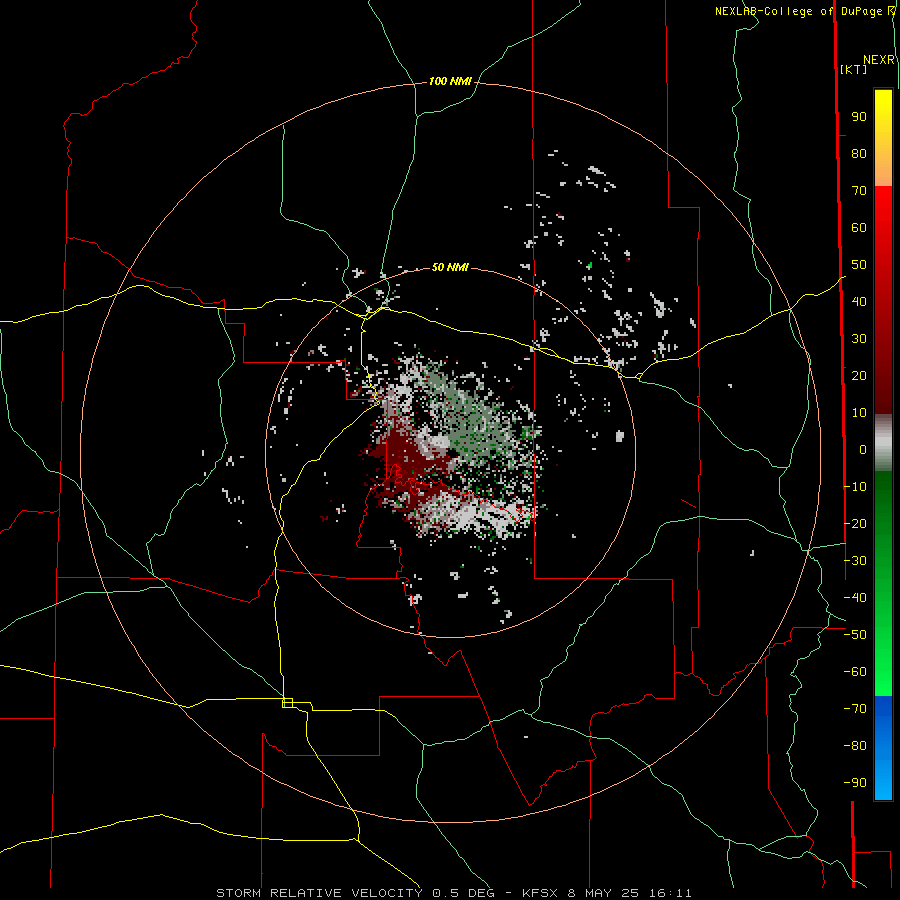Click the -10 knot scale label
The width and height of the screenshot is (900, 900).
[x=855, y=487]
